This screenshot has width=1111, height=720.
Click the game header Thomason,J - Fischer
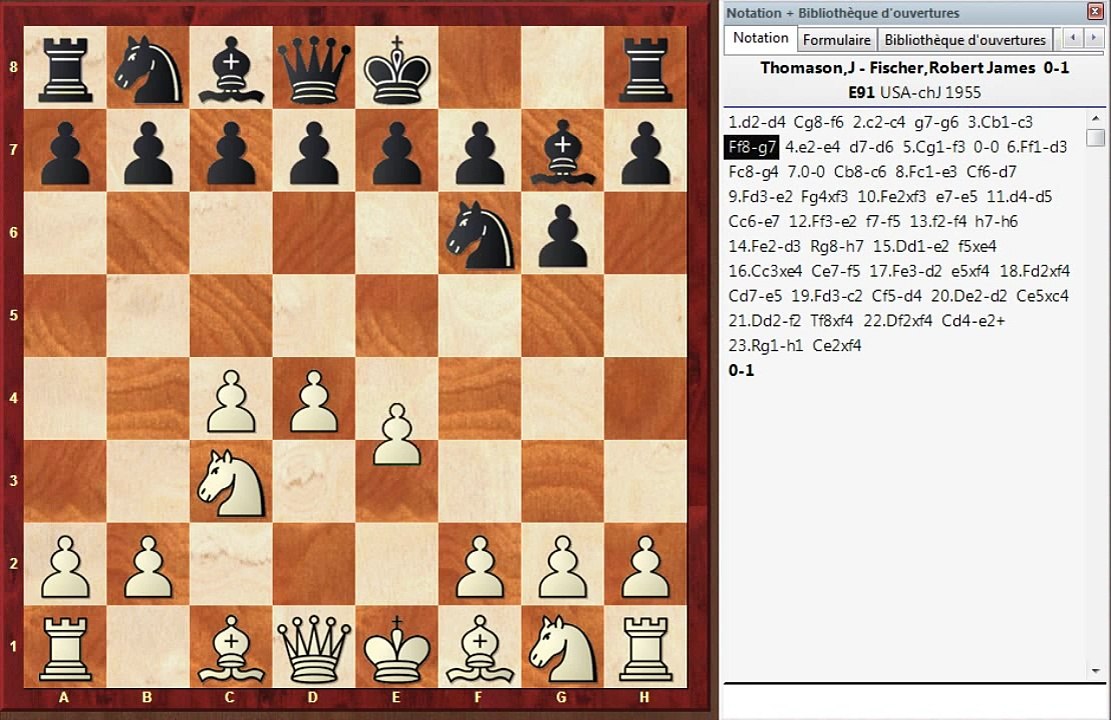click(x=914, y=68)
